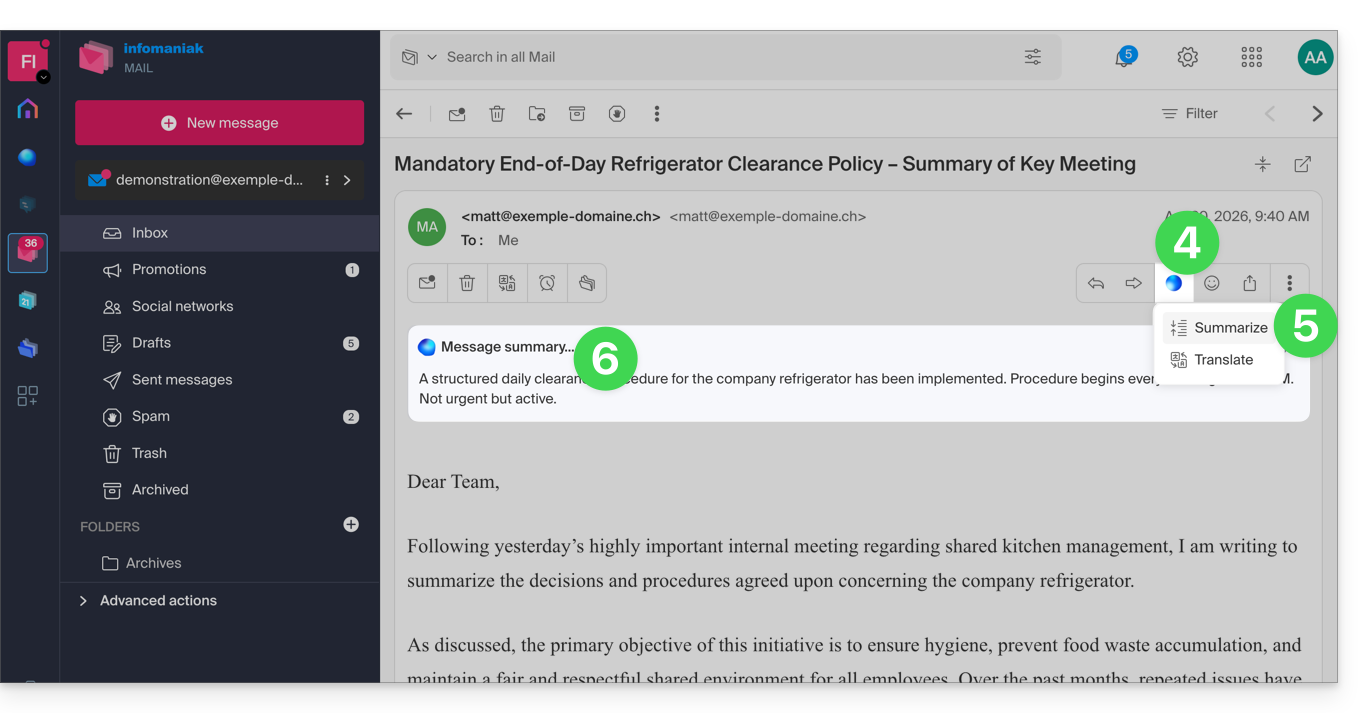Click the snooze alarm clock icon
The image size is (1368, 713).
click(x=547, y=283)
